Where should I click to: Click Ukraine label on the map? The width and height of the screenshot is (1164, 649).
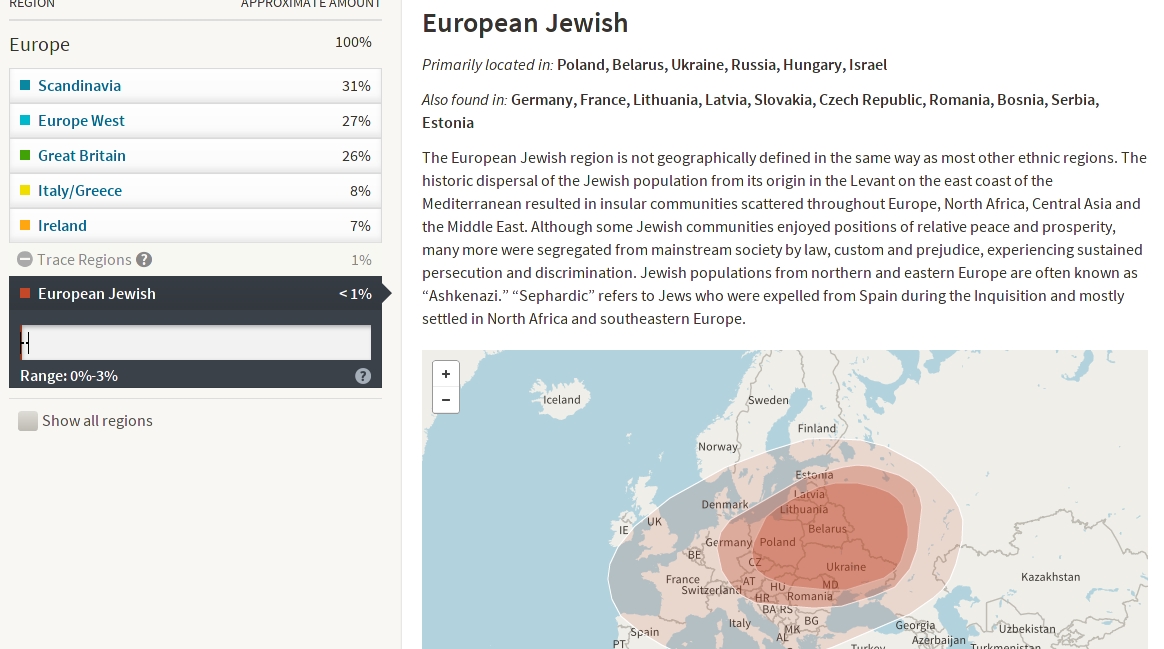click(846, 567)
